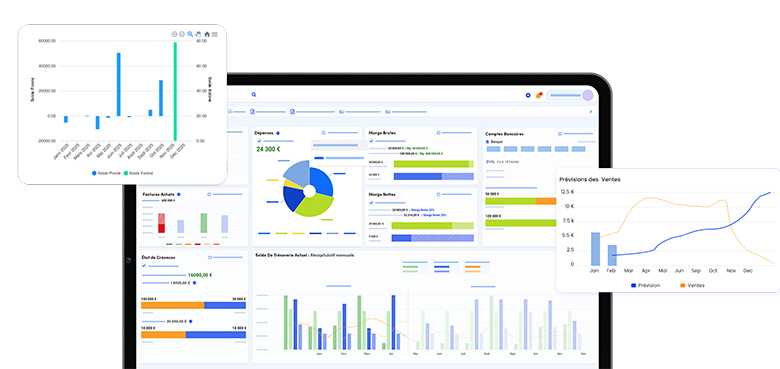Click the info dot next to Factures Achats

[179, 194]
